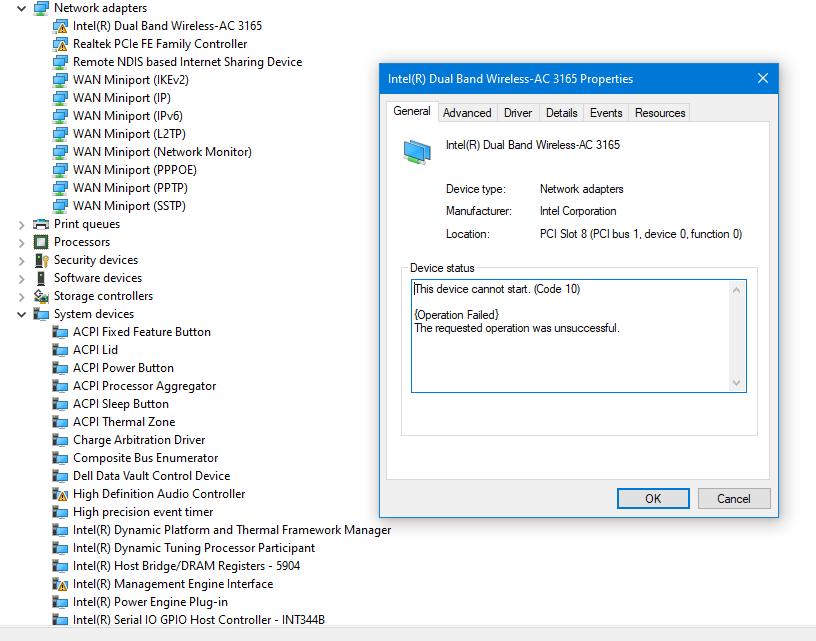Select WAN Miniport (Network Monitor) entry
This screenshot has width=816, height=641.
(x=162, y=152)
